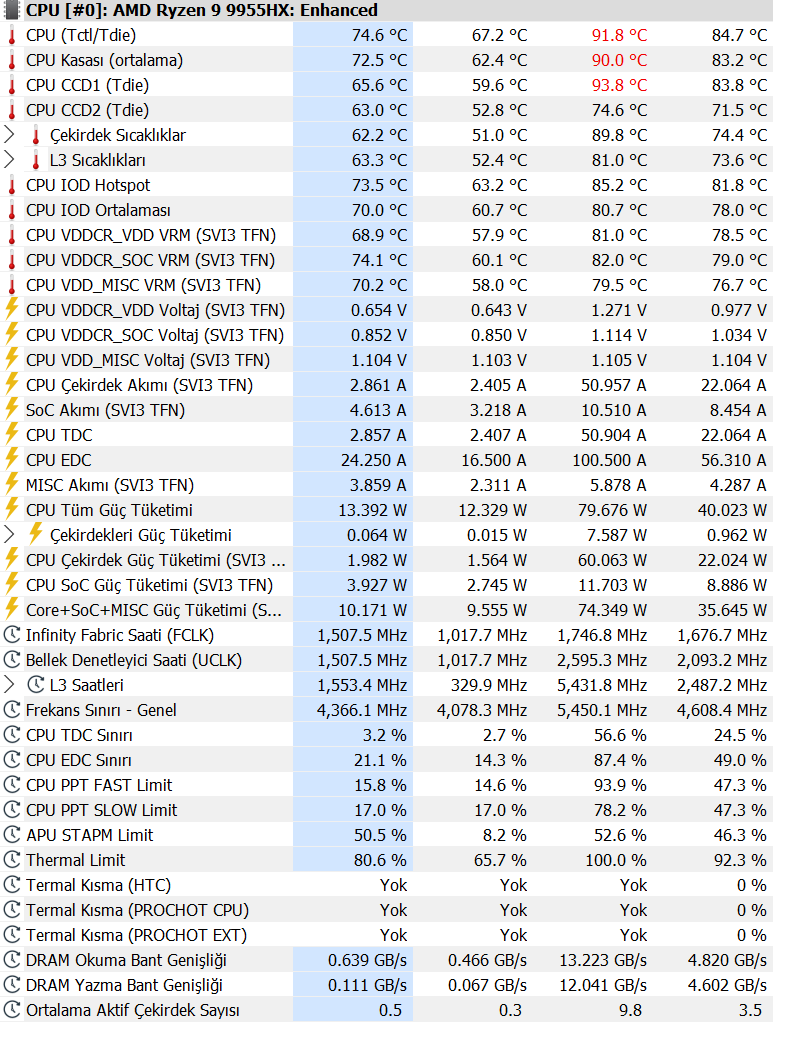Screen dimensions: 807x1037
Task: Click thermometer icon beside CPU Kasası (ortalama)
Action: click(x=11, y=60)
